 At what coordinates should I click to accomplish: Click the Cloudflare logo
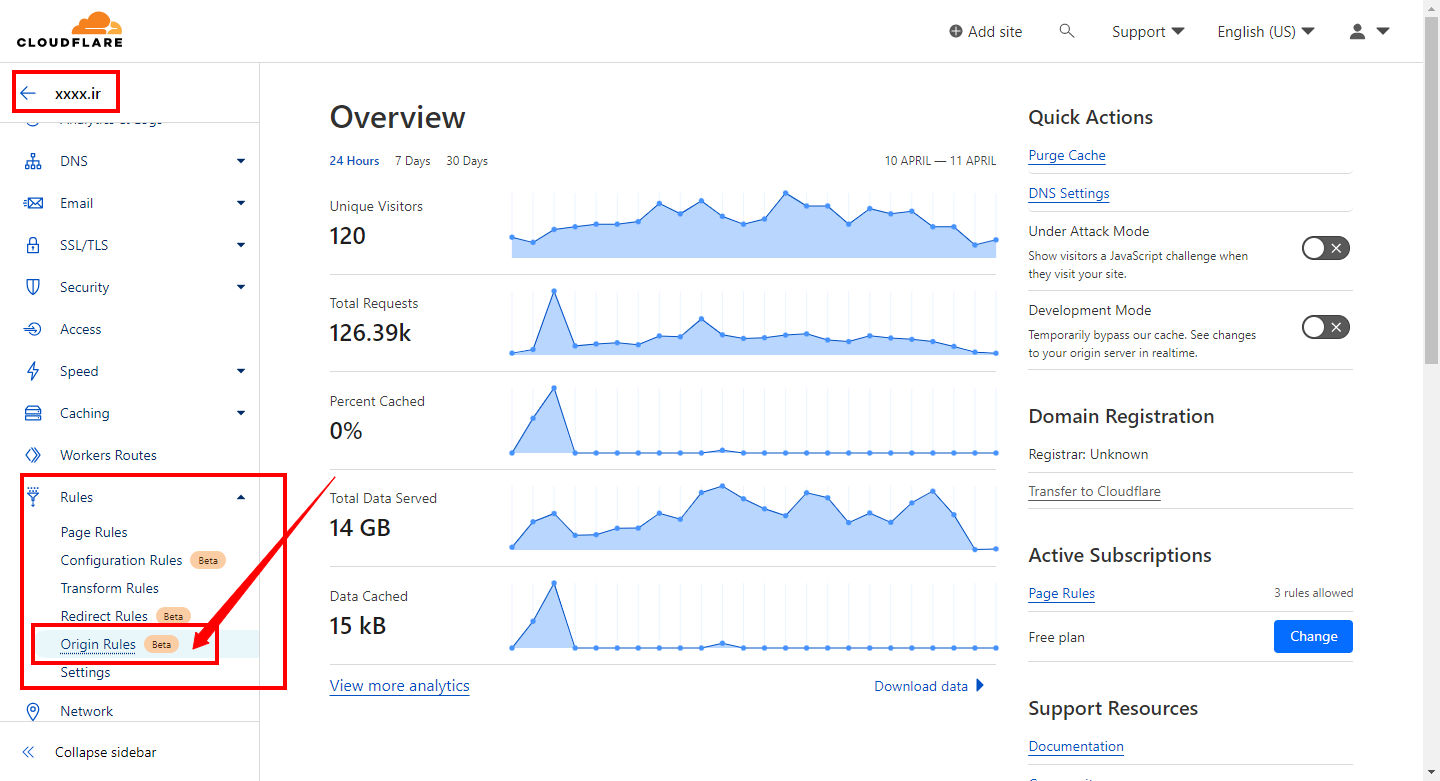click(x=70, y=30)
